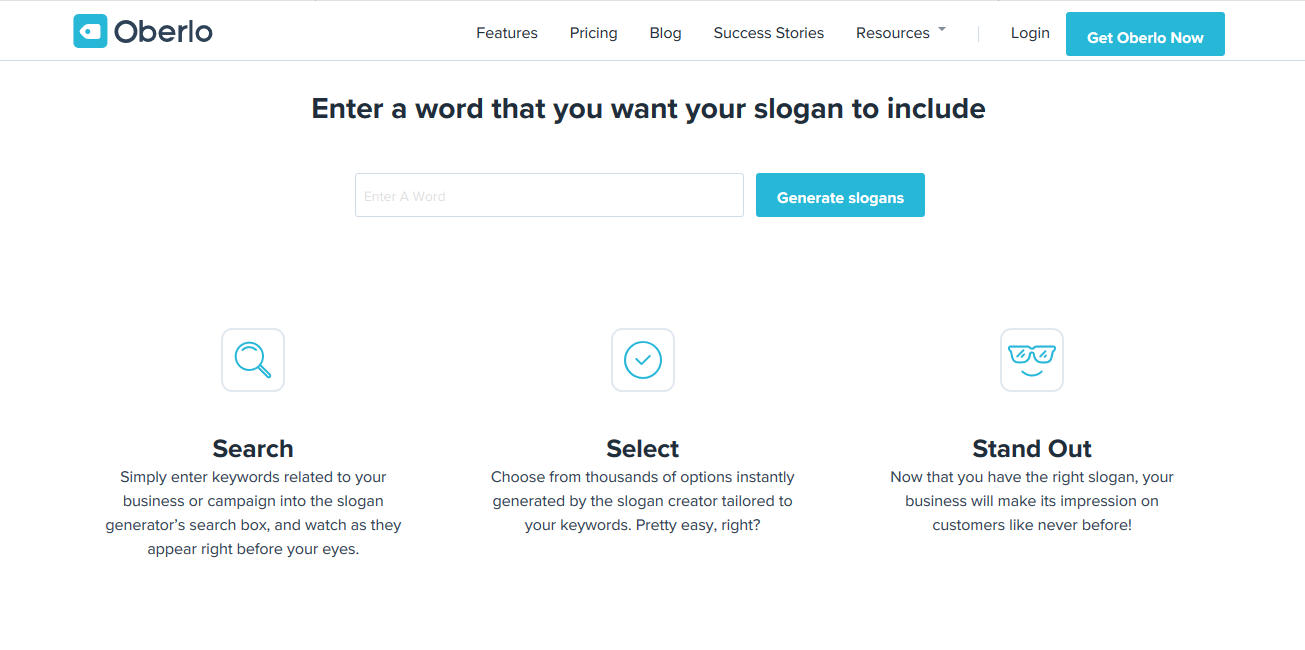Open the Blog link
Screen dimensions: 1305x650
point(665,33)
